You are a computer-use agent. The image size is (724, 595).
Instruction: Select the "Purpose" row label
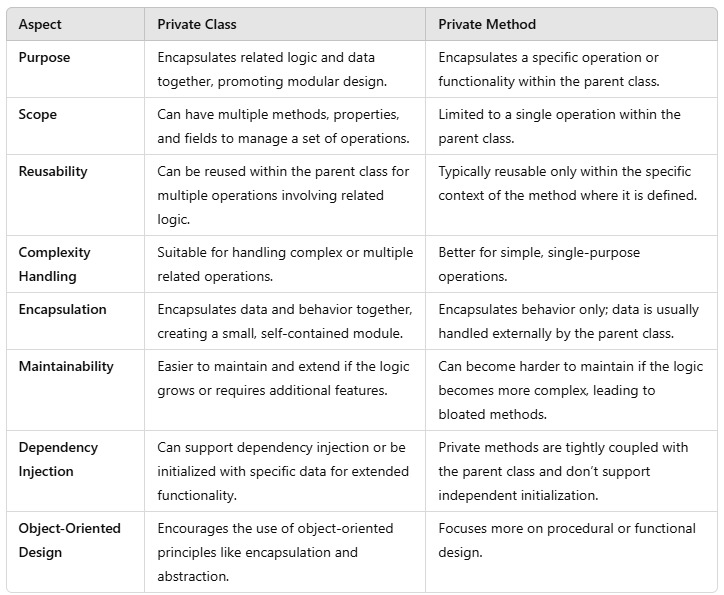(x=46, y=57)
